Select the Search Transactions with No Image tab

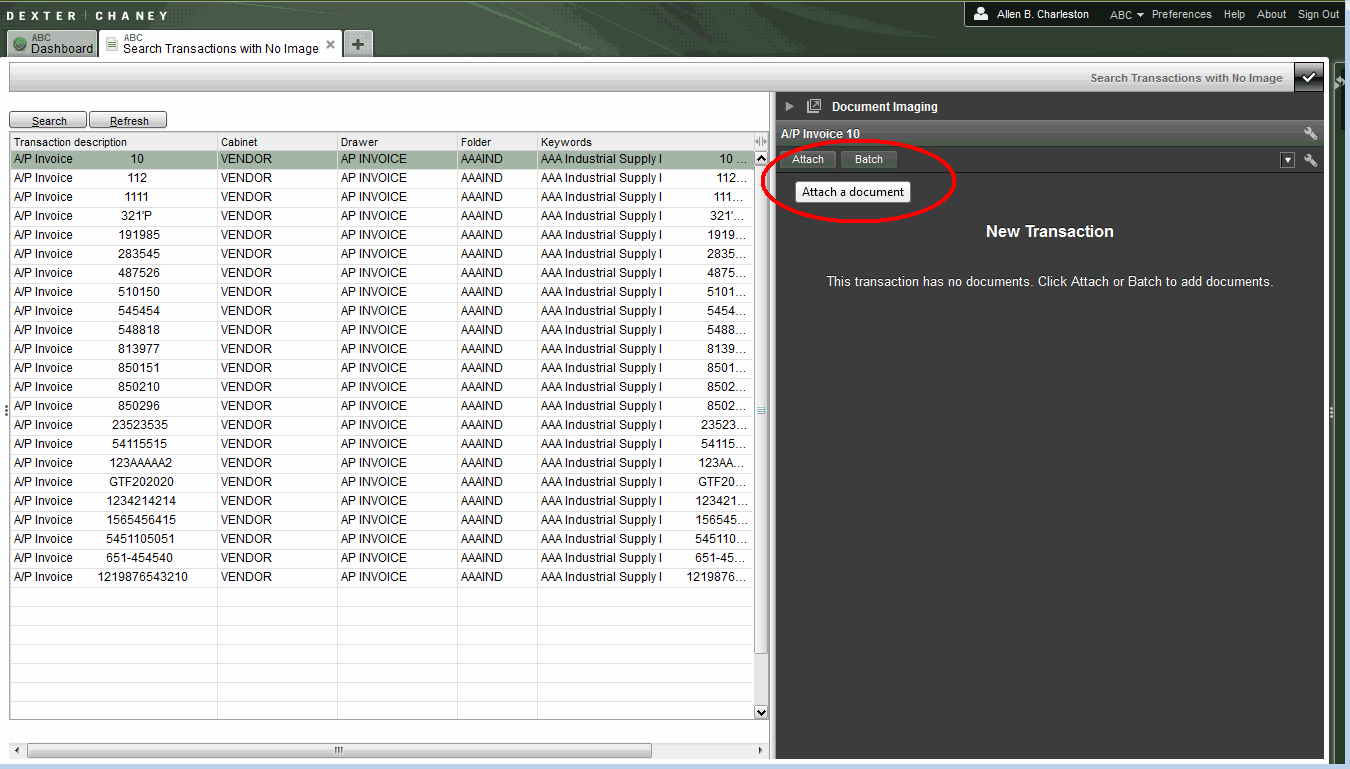(220, 44)
